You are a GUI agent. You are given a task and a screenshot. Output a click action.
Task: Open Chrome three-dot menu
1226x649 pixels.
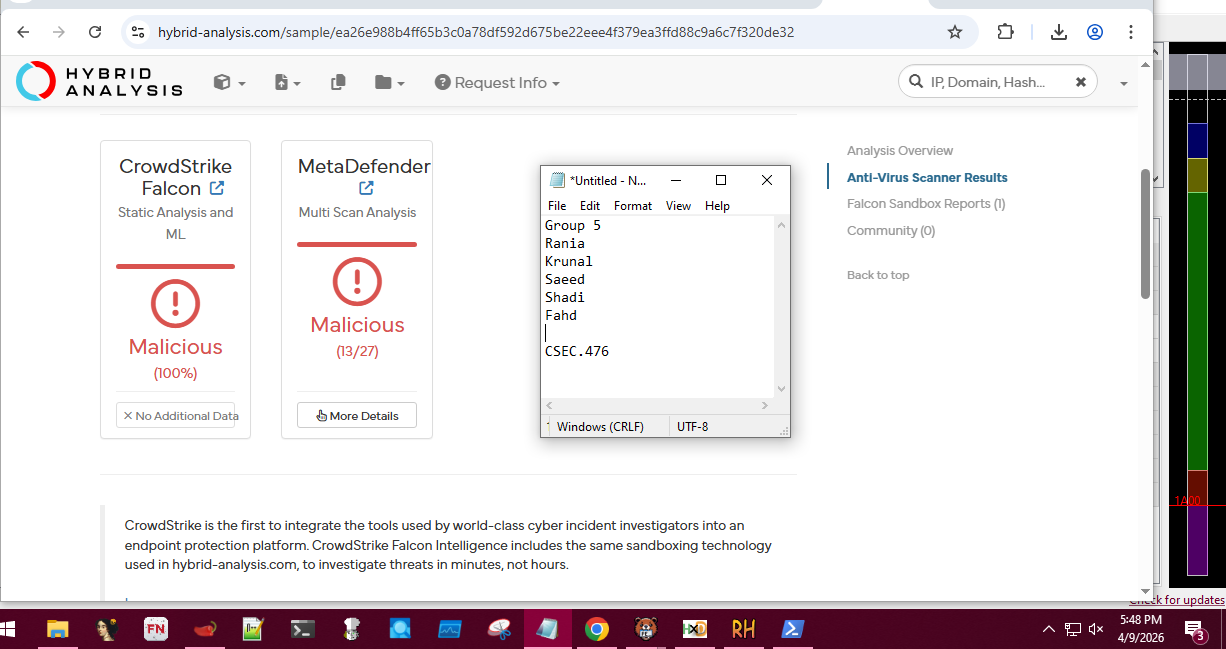click(1131, 32)
